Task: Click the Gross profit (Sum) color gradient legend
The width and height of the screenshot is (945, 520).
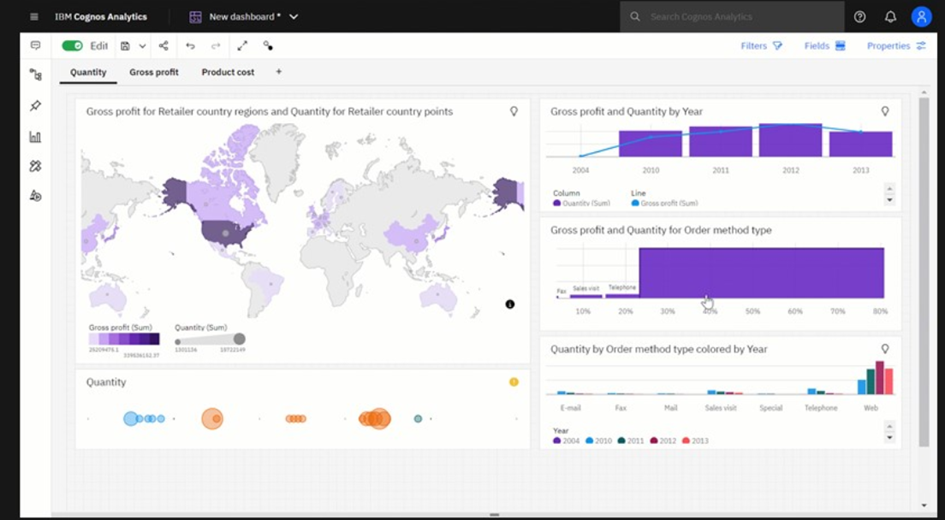Action: pos(123,340)
